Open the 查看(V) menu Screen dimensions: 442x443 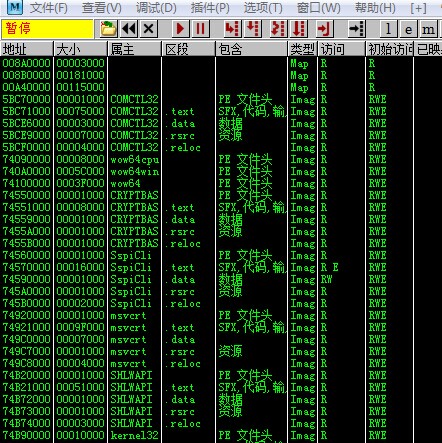pyautogui.click(x=102, y=8)
